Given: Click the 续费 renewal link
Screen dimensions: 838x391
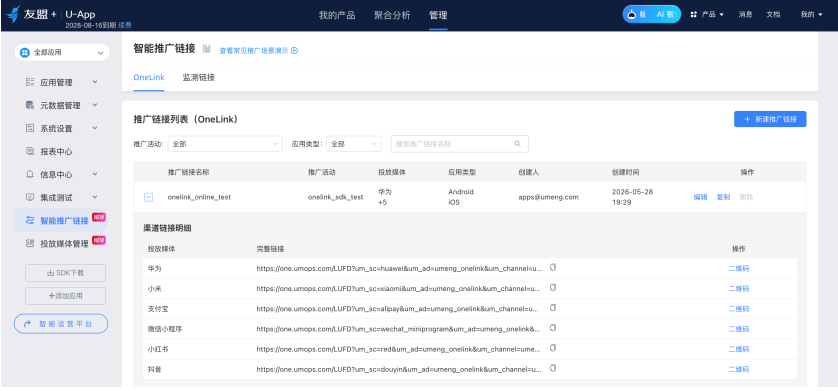Looking at the screenshot, I should coord(125,25).
